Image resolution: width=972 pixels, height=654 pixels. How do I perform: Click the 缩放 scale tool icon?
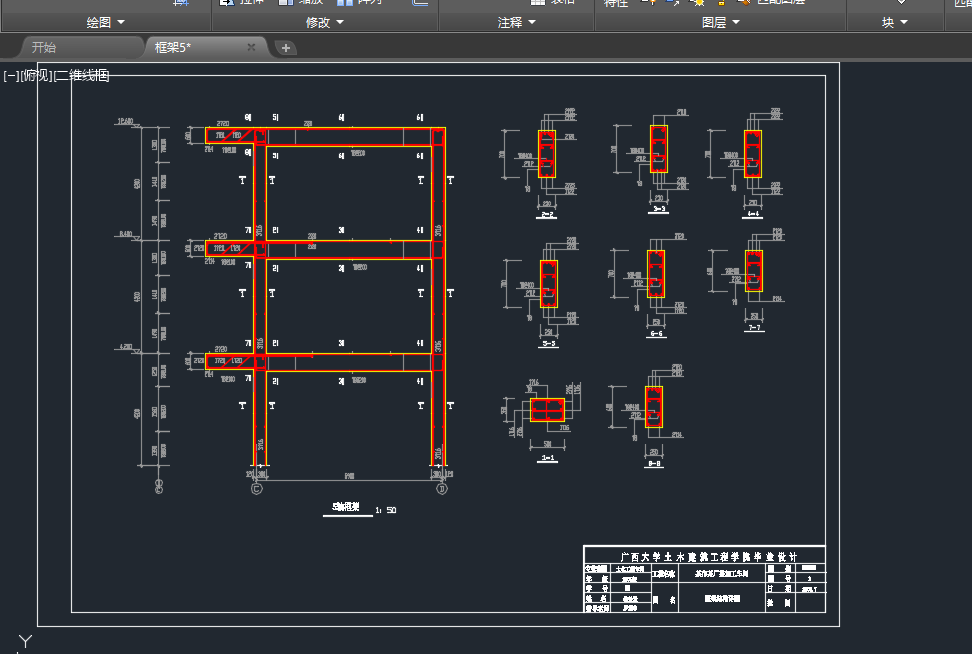pos(286,2)
